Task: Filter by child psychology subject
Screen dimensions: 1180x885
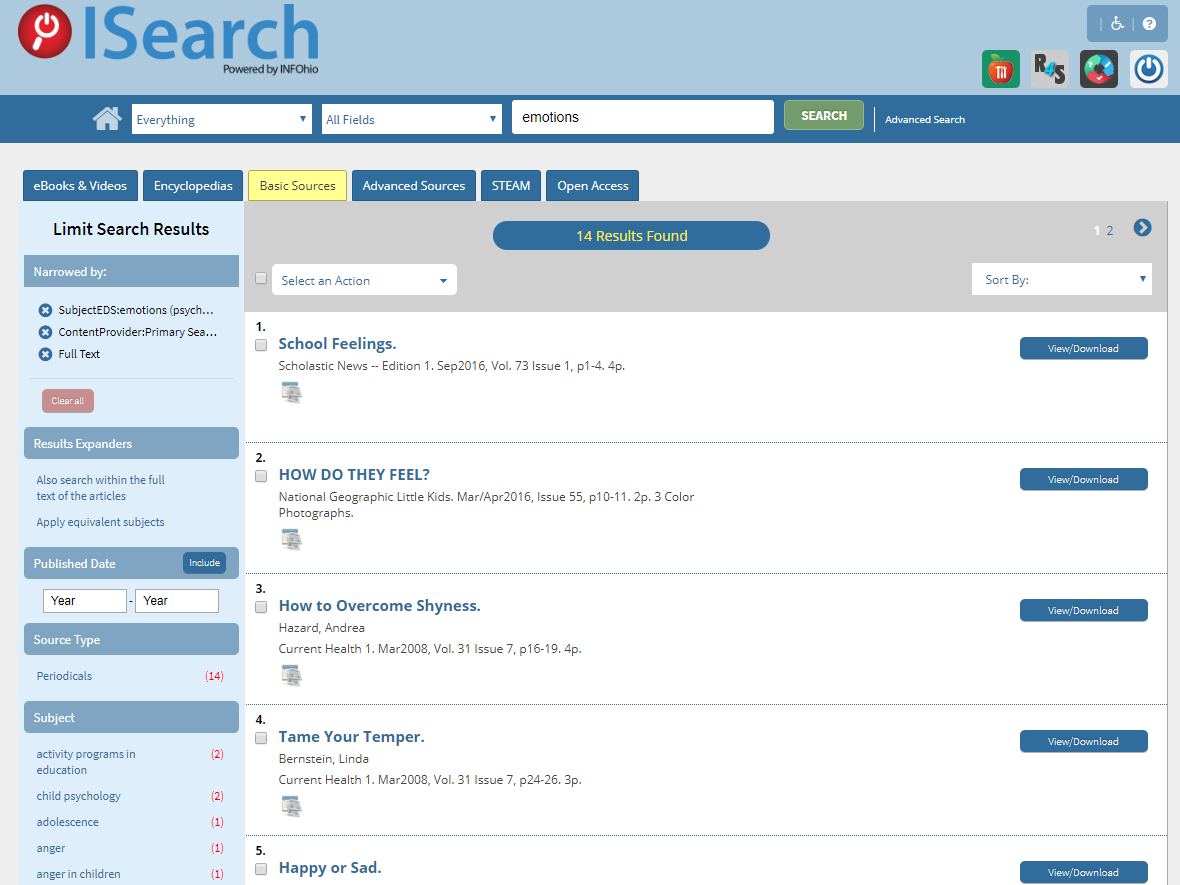Action: (x=78, y=796)
